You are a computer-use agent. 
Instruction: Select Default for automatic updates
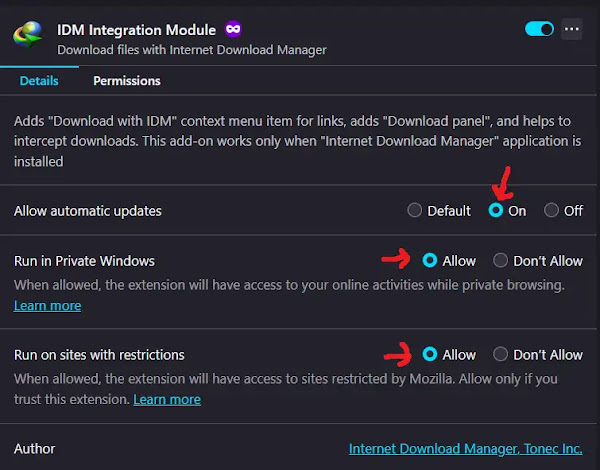[x=414, y=210]
